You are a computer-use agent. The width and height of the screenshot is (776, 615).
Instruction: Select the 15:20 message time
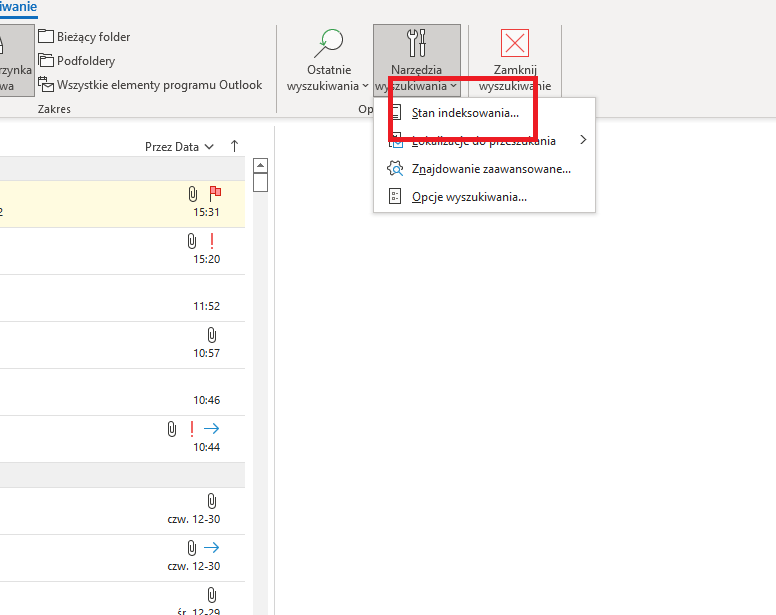(206, 259)
